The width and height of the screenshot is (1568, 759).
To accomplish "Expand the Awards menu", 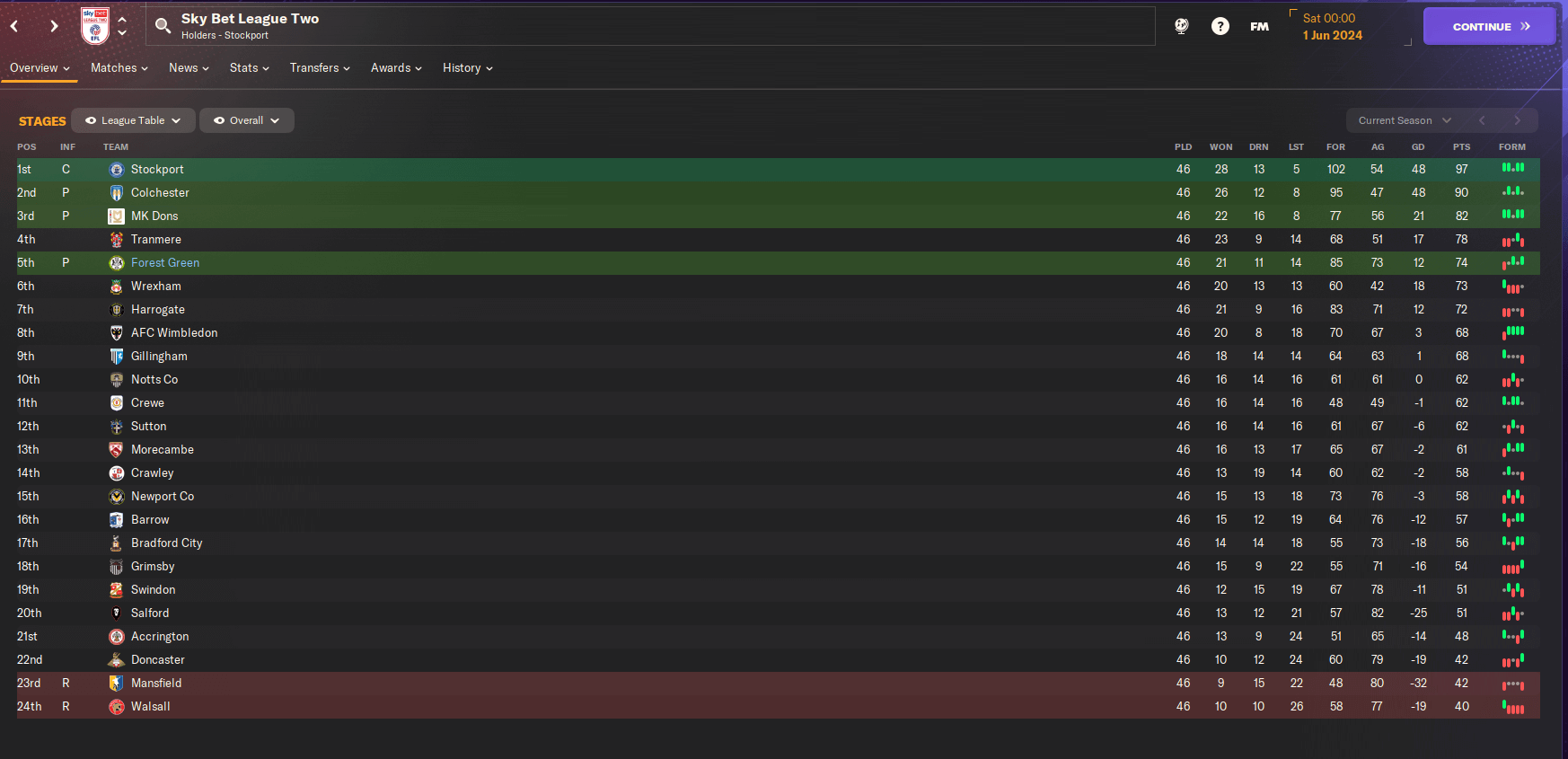I will point(396,68).
